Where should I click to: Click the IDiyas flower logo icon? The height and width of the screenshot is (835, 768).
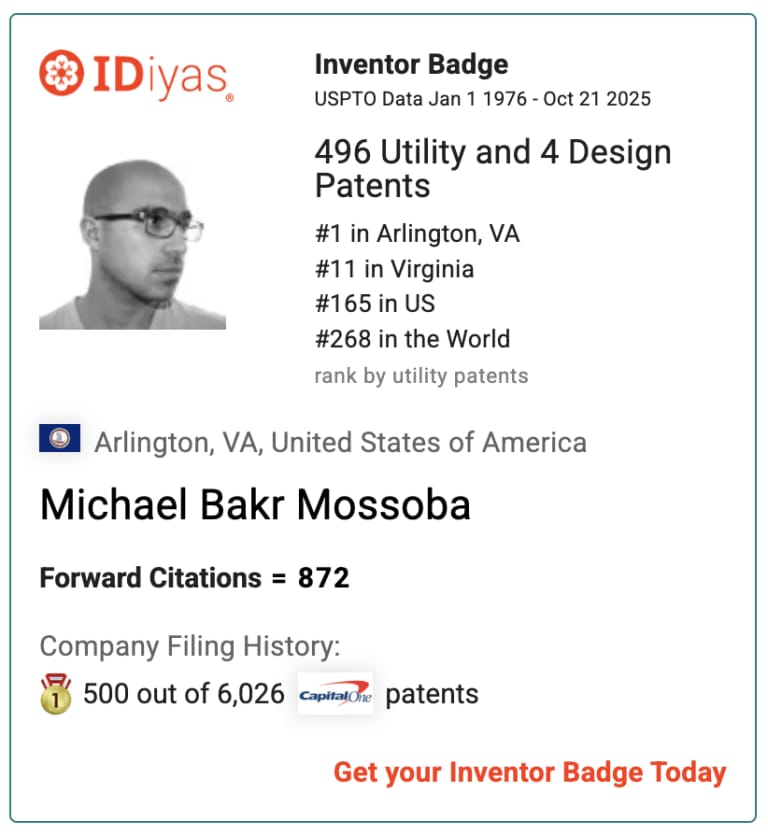point(62,72)
